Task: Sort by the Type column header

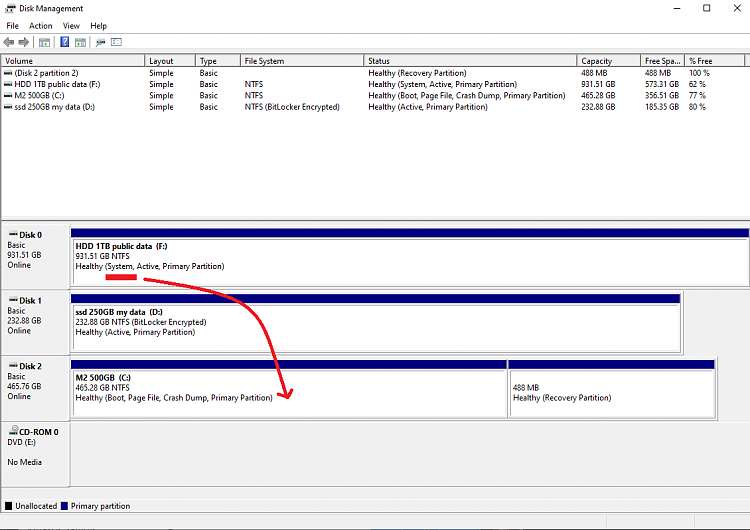Action: click(218, 61)
